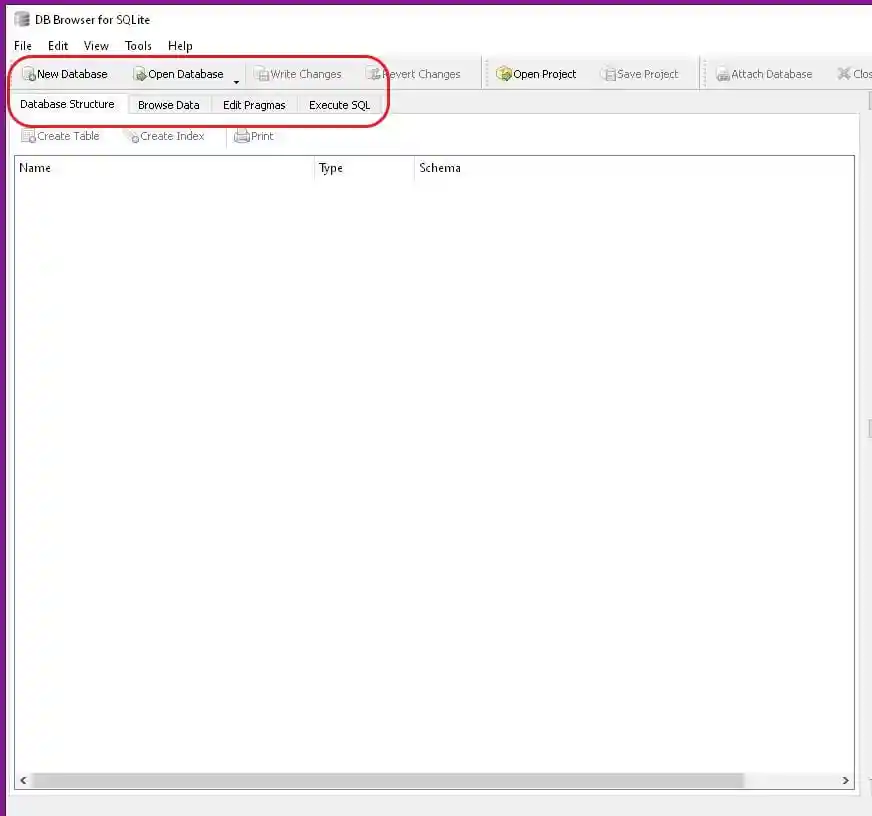Click the Open Database toolbar icon
872x816 pixels.
140,74
